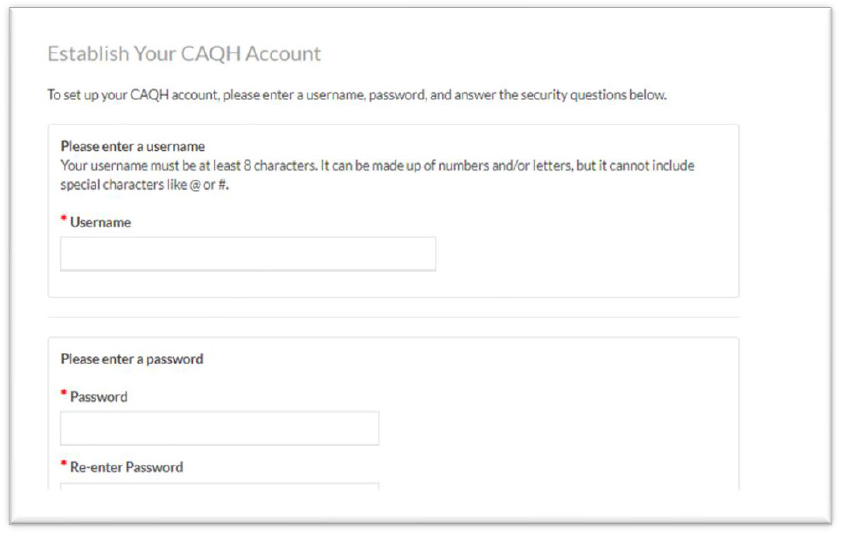Click the divider line between username and password sections
This screenshot has width=841, height=539.
point(393,317)
